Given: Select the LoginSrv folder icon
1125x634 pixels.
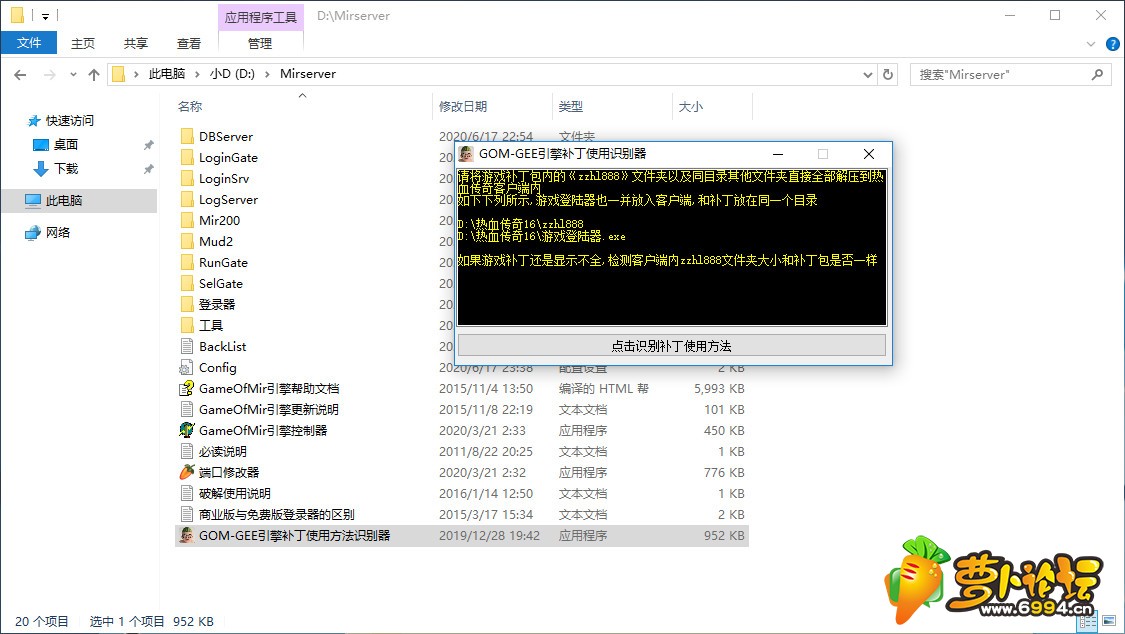Looking at the screenshot, I should point(187,178).
